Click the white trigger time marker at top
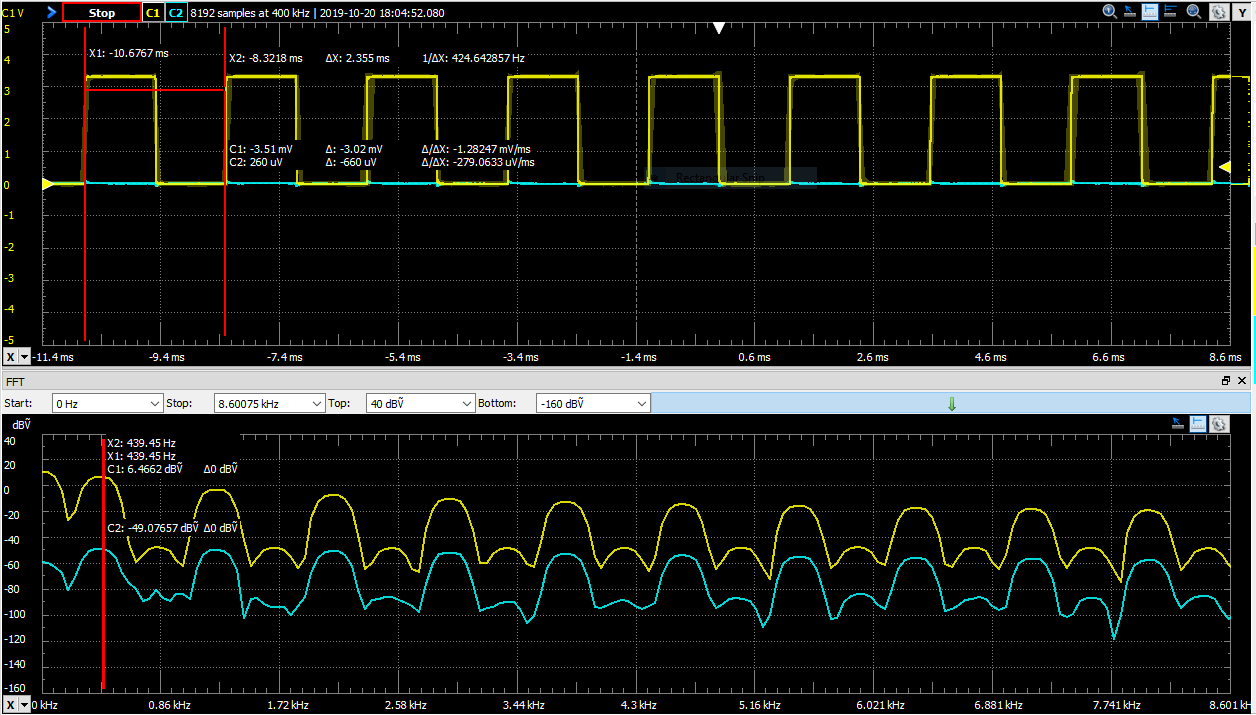Image resolution: width=1256 pixels, height=715 pixels. [718, 29]
